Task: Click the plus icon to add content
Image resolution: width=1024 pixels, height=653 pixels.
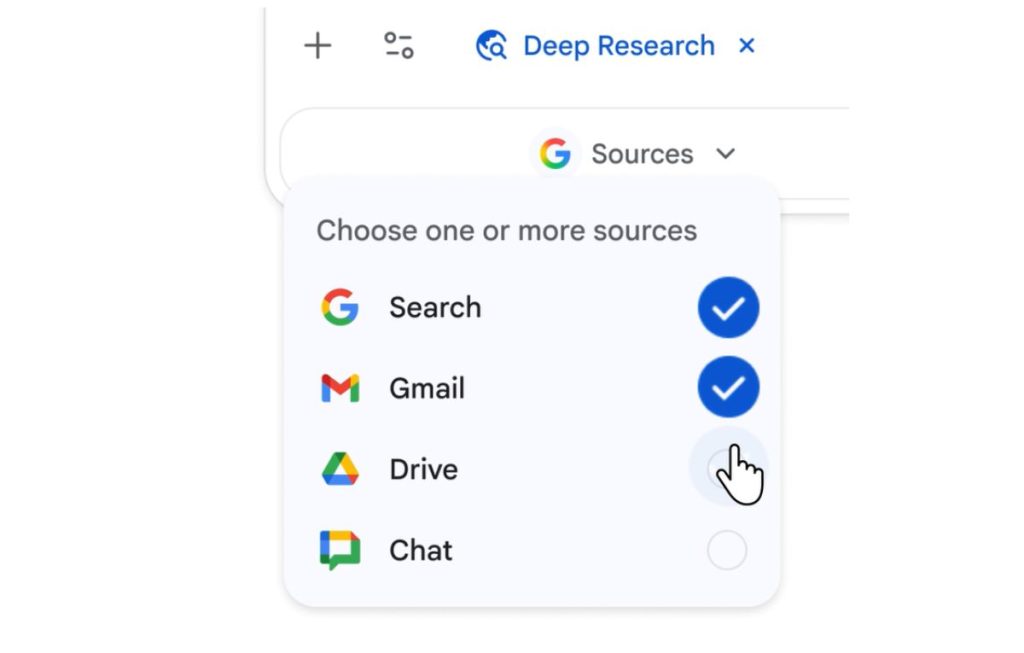Action: (x=316, y=45)
